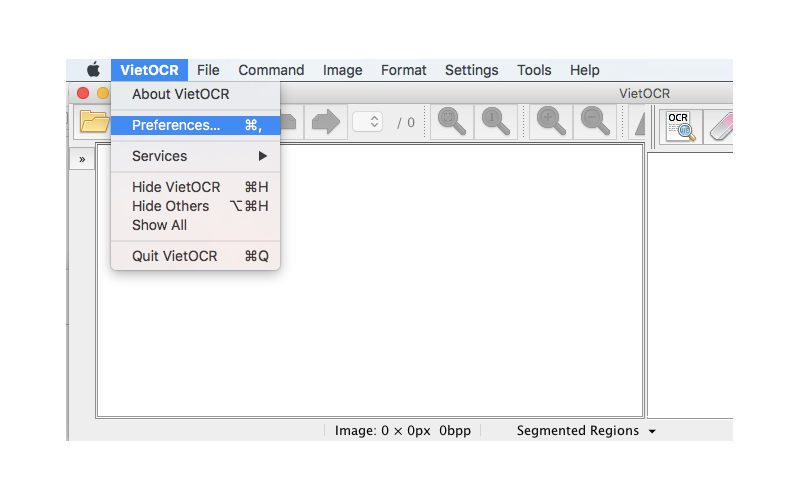This screenshot has height=500, width=800.
Task: Open the File menu
Action: point(208,70)
